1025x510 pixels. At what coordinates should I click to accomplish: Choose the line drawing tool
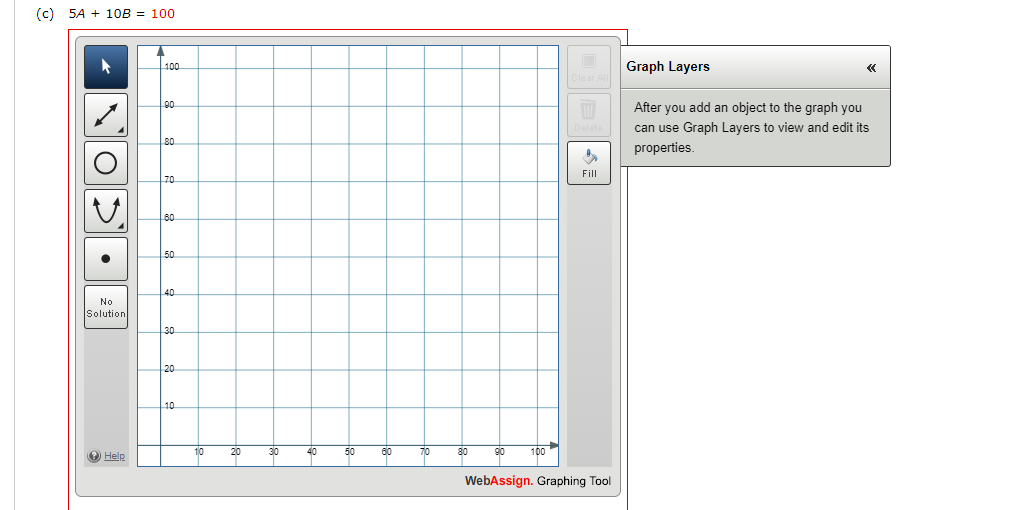106,115
